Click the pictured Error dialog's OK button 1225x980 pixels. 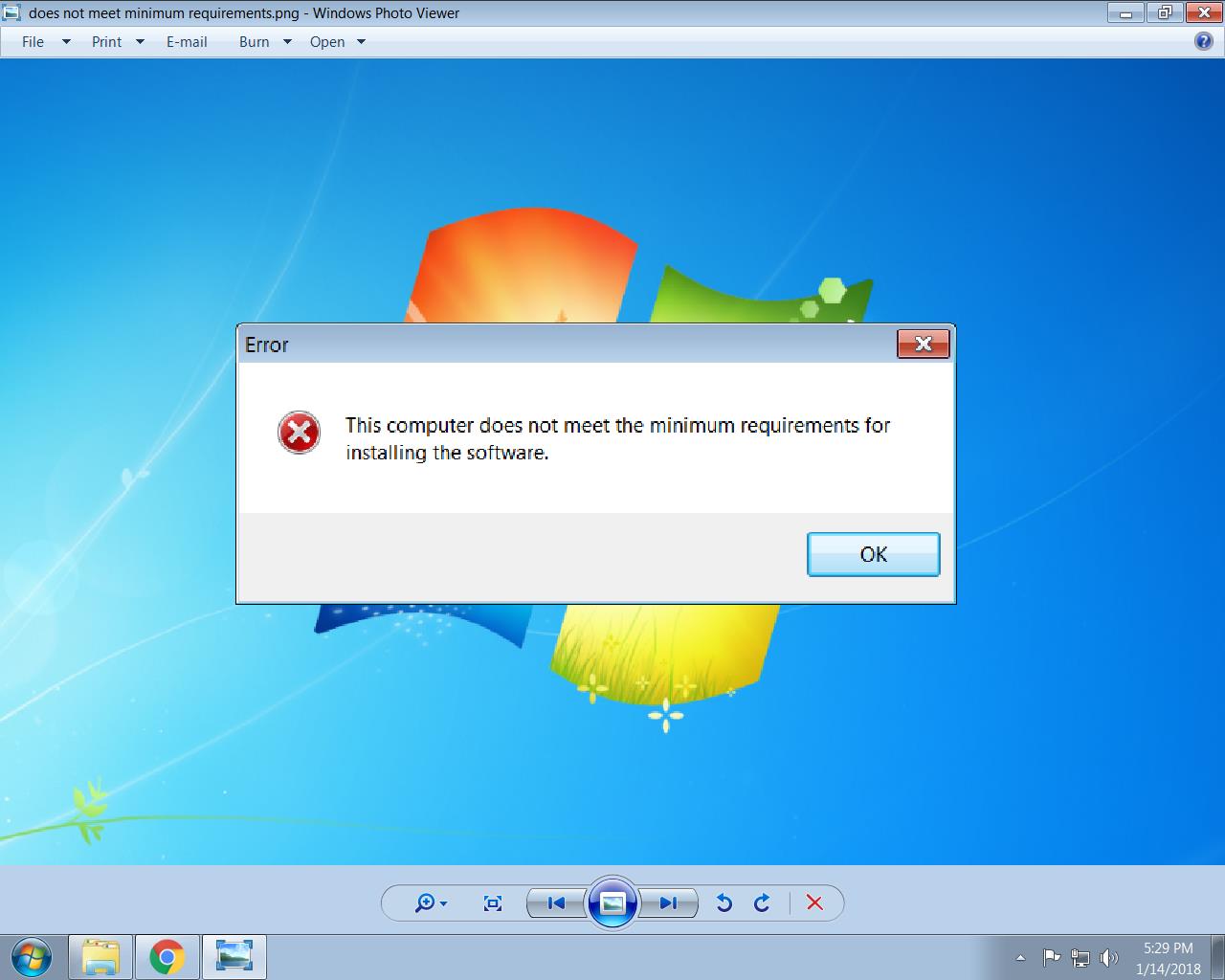click(x=874, y=554)
